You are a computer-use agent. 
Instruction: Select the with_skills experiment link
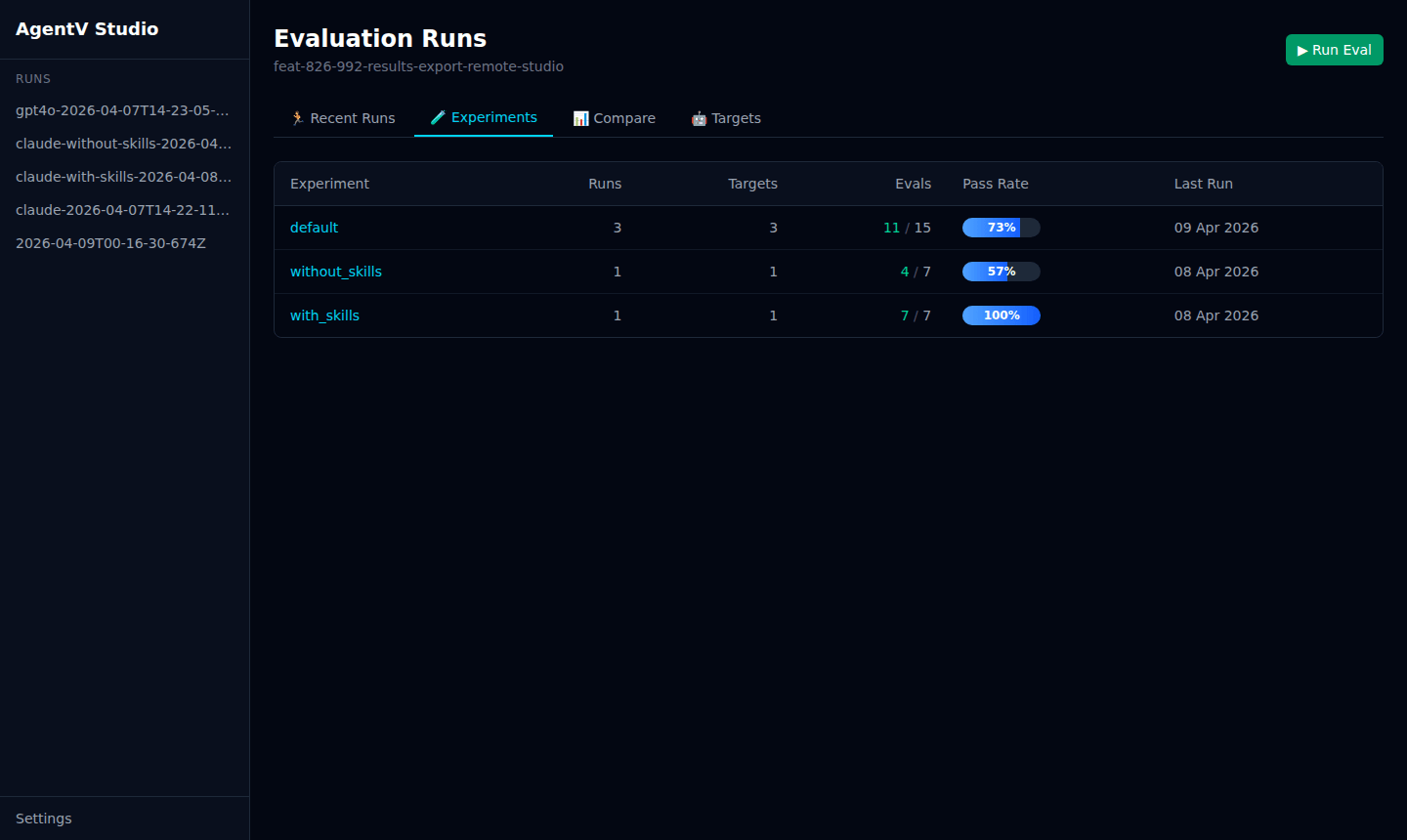[x=324, y=315]
